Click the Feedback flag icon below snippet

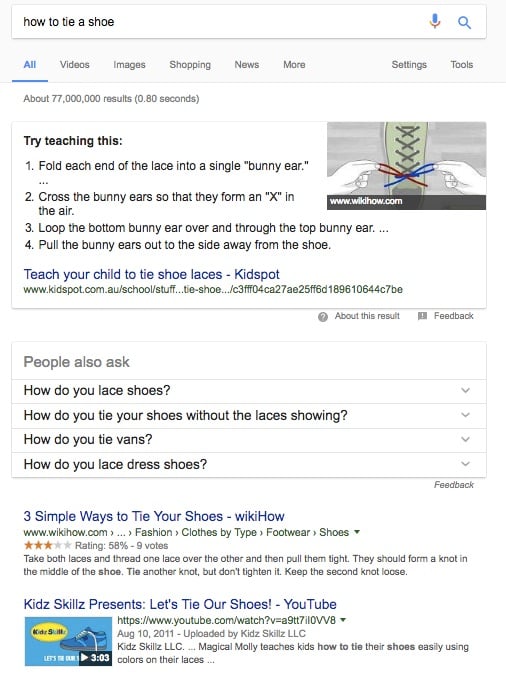(x=422, y=316)
